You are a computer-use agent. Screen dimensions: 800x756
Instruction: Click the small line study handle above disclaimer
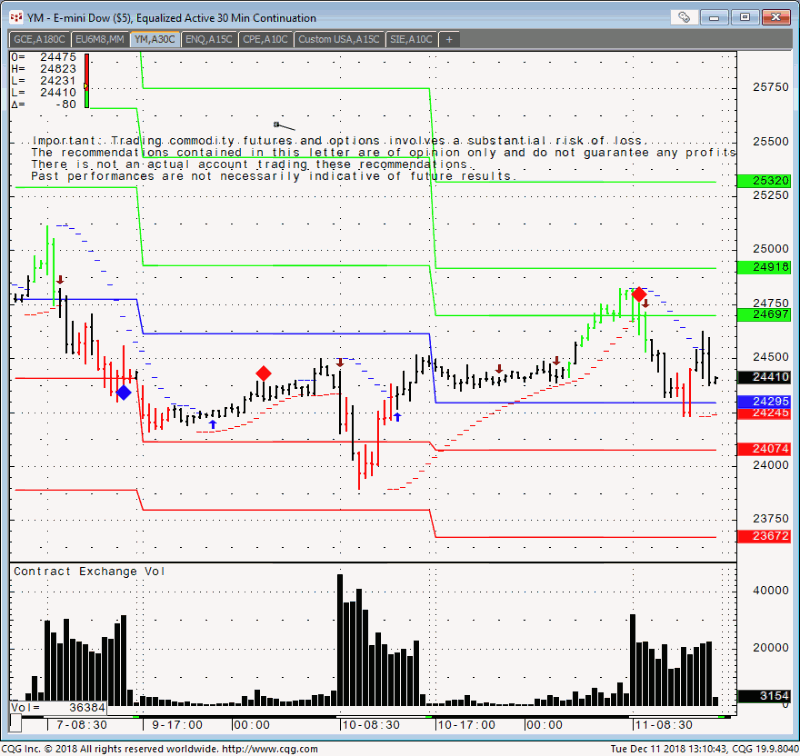point(276,125)
